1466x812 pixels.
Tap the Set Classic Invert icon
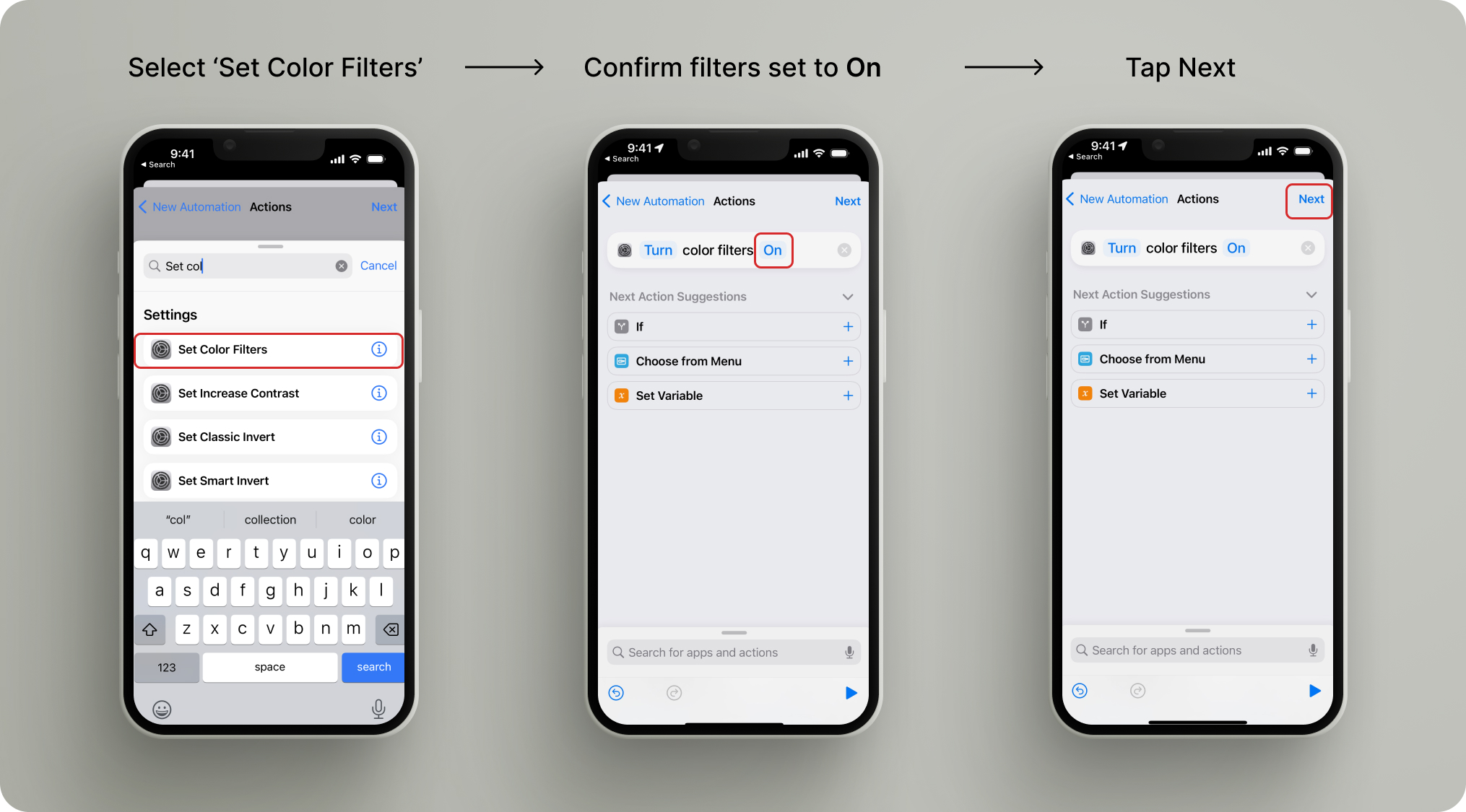coord(163,437)
